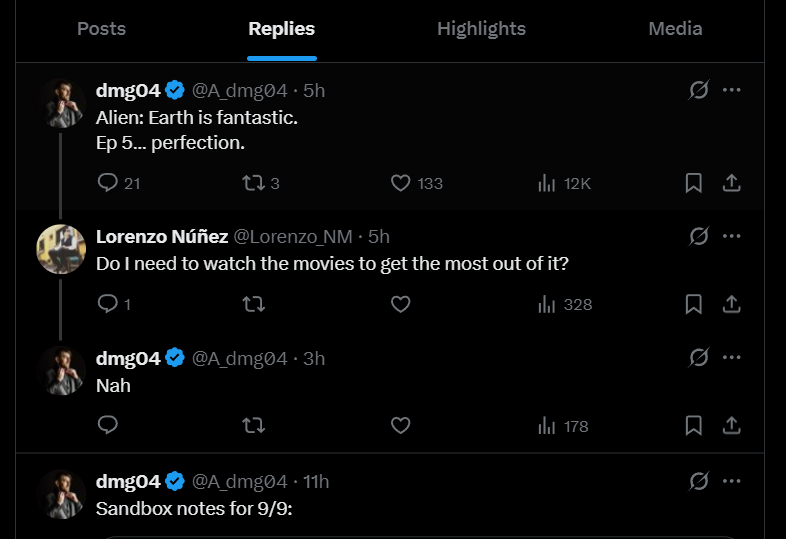Viewport: 786px width, 539px height.
Task: Like Lorenzo Núñez's reply
Action: (x=401, y=304)
